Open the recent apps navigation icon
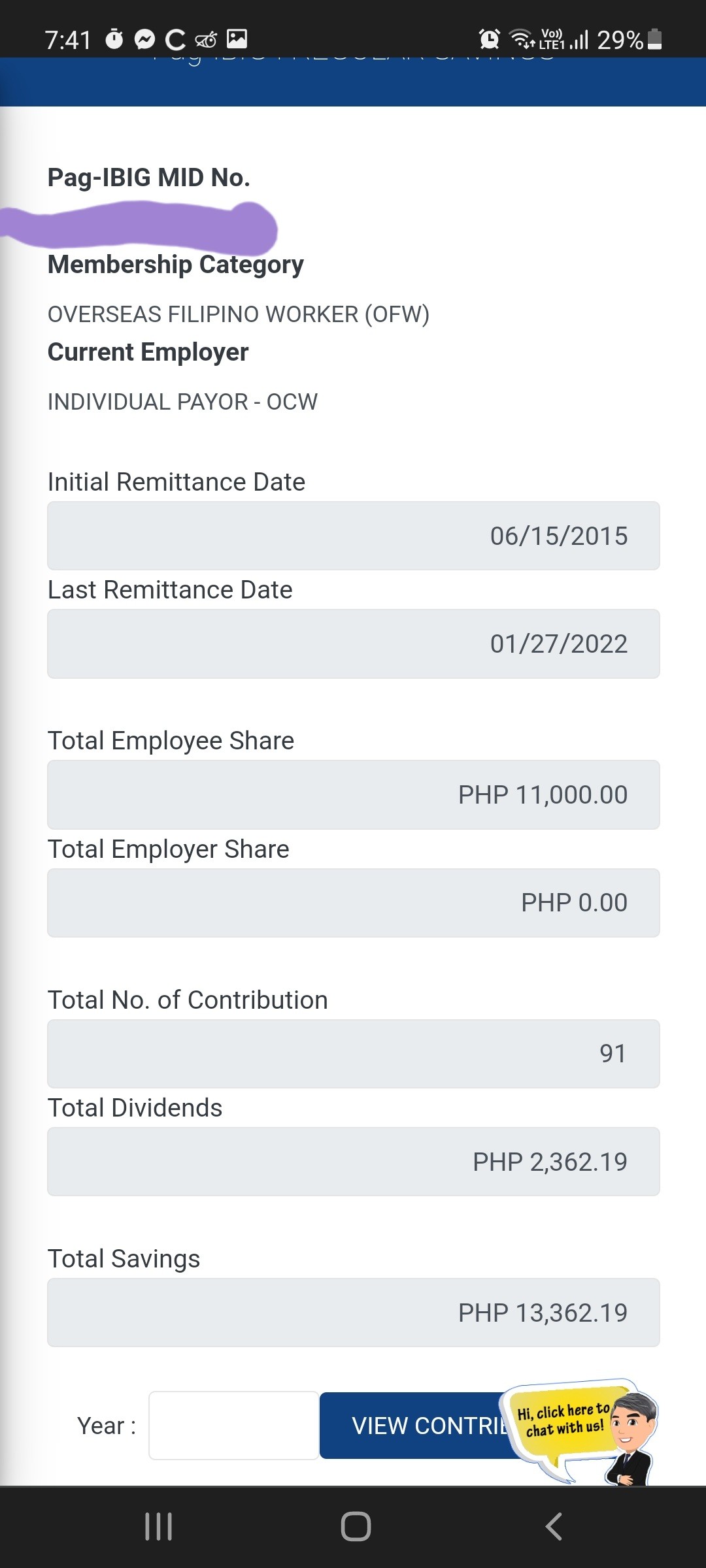Viewport: 706px width, 1568px height. (x=158, y=1527)
